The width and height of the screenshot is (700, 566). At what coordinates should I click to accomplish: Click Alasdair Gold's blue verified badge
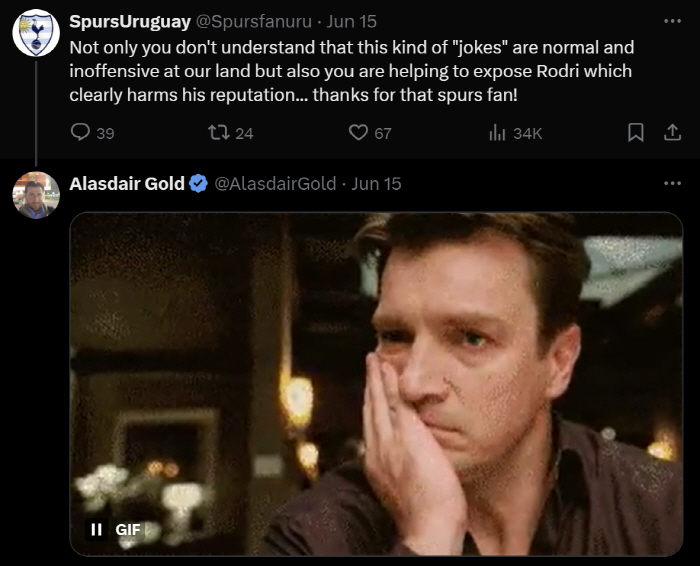(198, 183)
